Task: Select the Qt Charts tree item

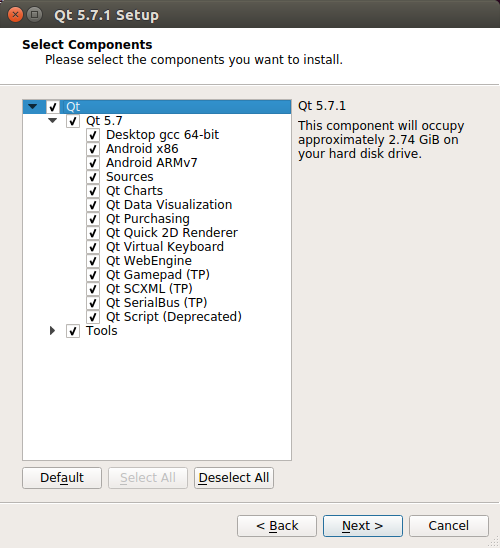Action: tap(135, 191)
